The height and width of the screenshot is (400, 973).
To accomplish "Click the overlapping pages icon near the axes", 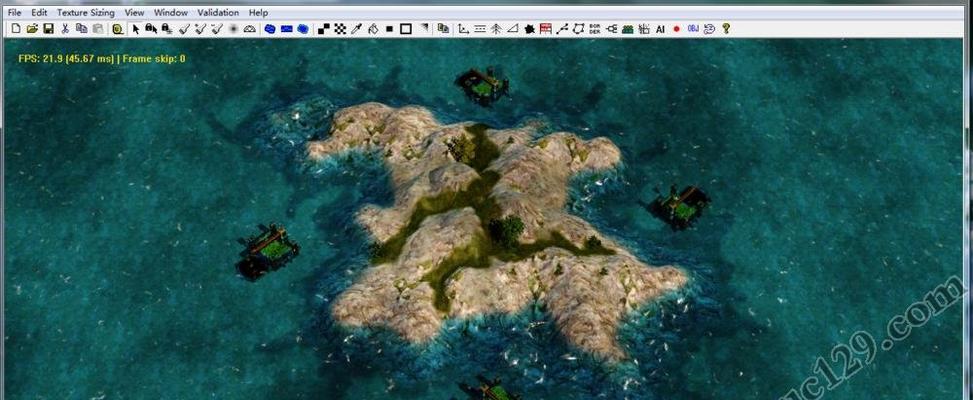I will [443, 29].
